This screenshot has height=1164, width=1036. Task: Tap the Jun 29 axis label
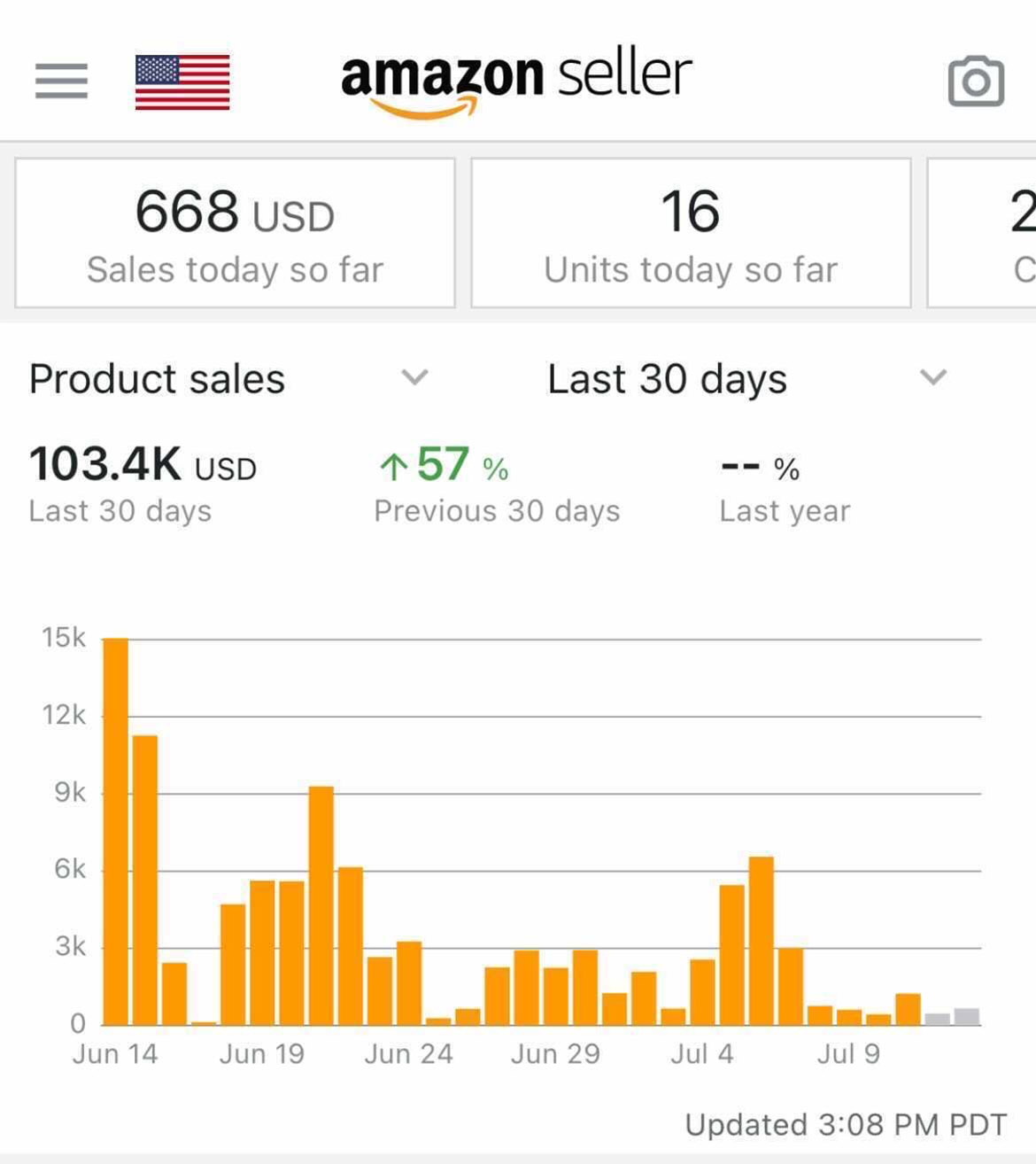555,1054
